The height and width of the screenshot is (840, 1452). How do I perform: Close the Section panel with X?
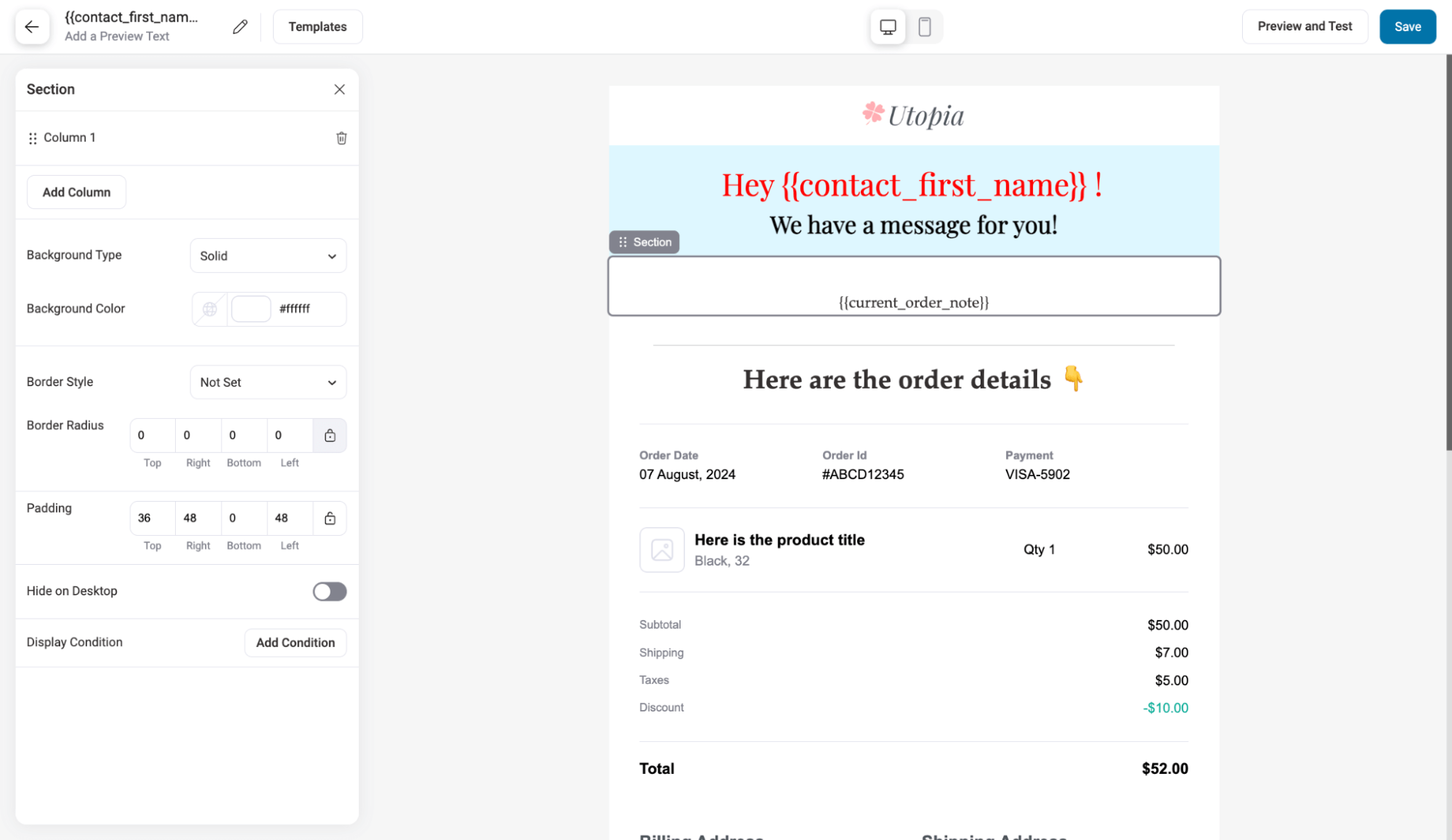(x=339, y=89)
